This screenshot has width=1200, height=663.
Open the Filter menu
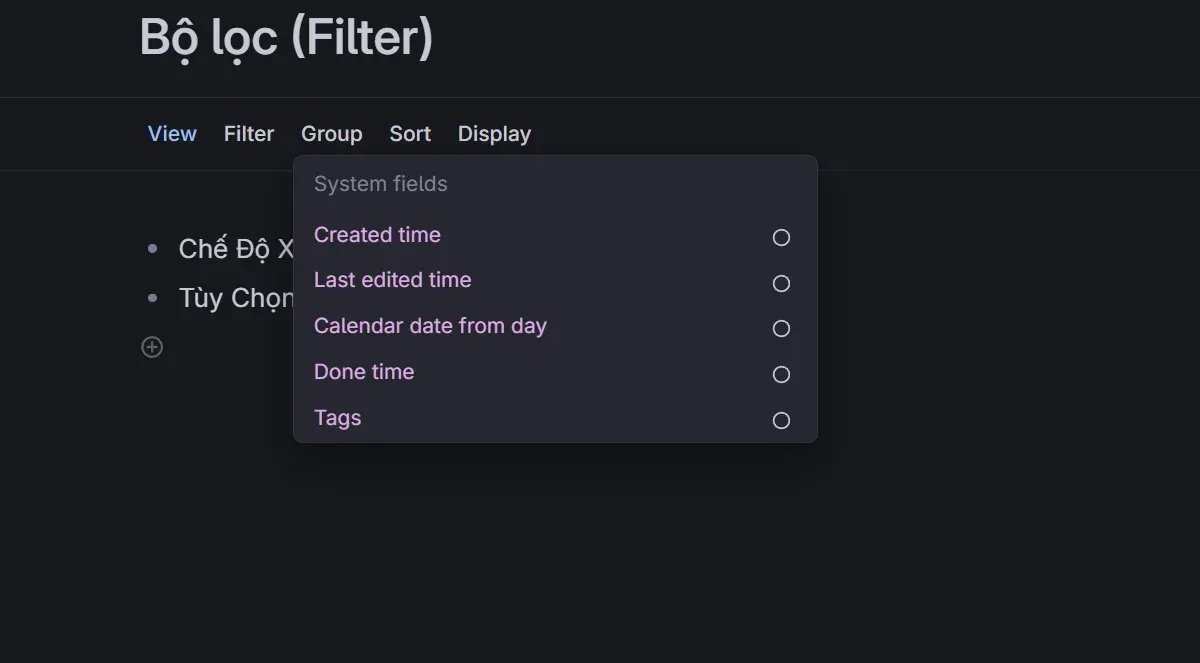tap(249, 134)
